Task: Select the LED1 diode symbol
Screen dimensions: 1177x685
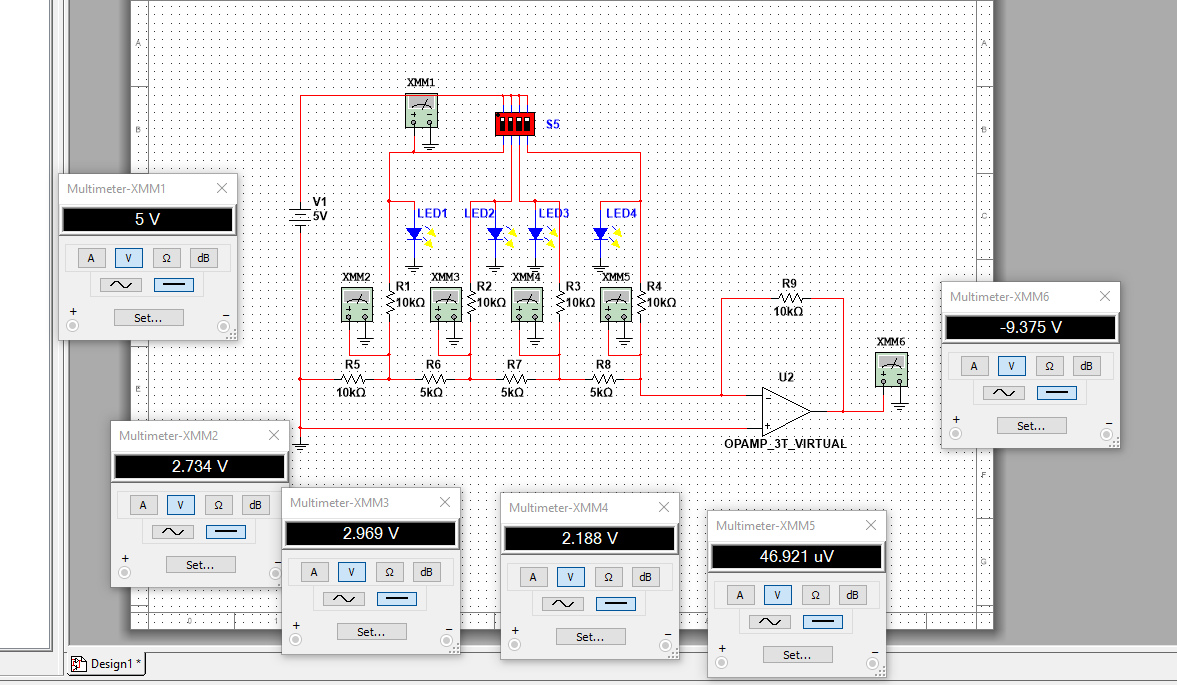Action: tap(414, 235)
